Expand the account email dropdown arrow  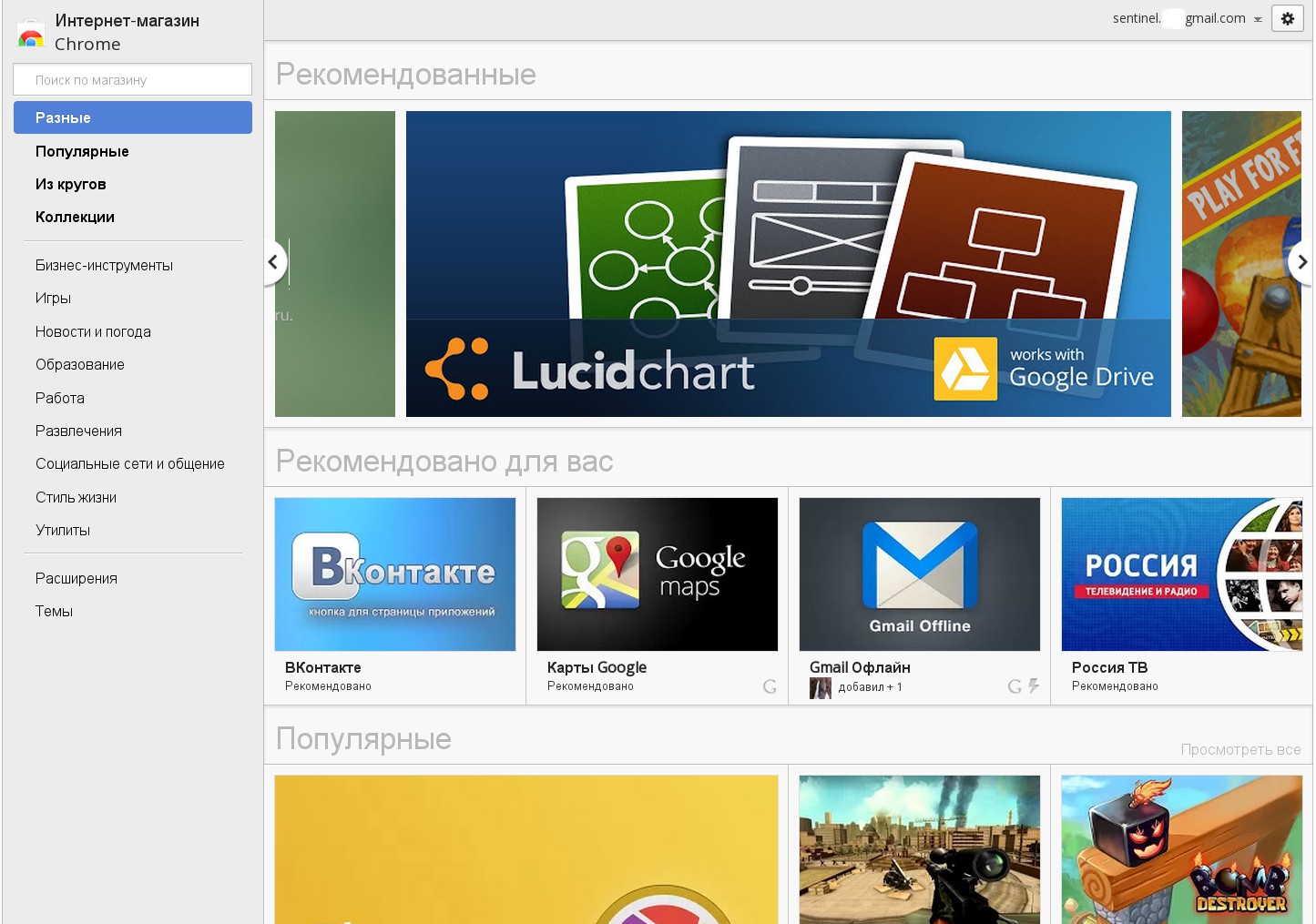(1258, 19)
